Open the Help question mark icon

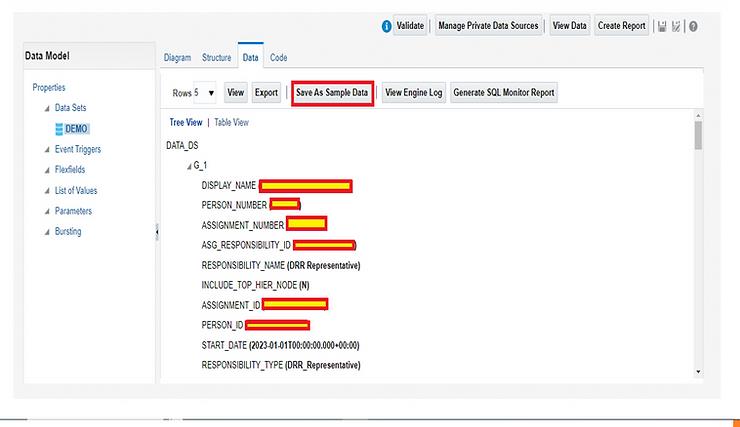(x=693, y=26)
